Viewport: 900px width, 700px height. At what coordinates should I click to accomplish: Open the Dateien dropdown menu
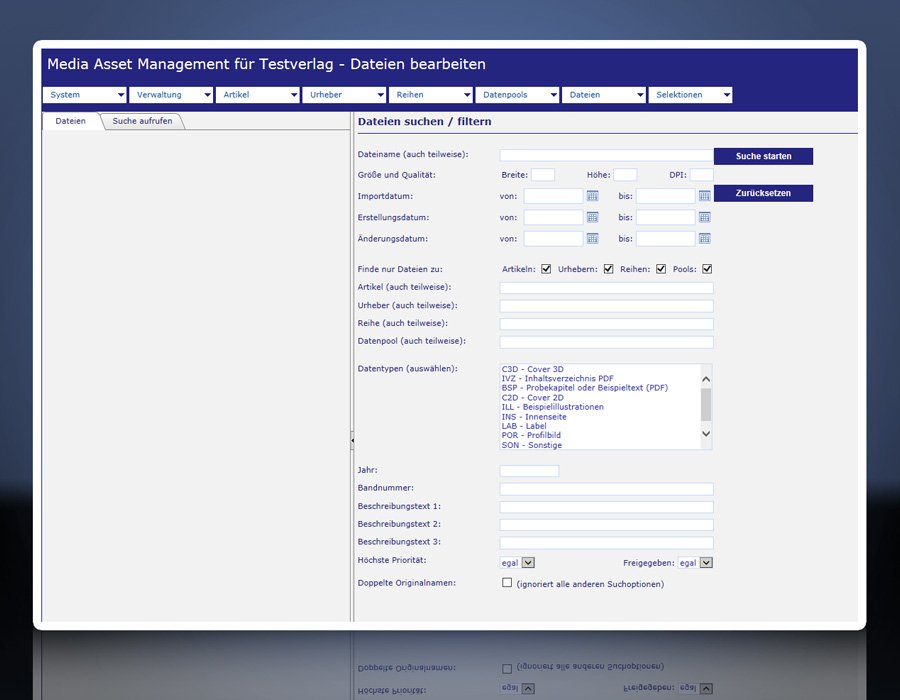point(604,95)
